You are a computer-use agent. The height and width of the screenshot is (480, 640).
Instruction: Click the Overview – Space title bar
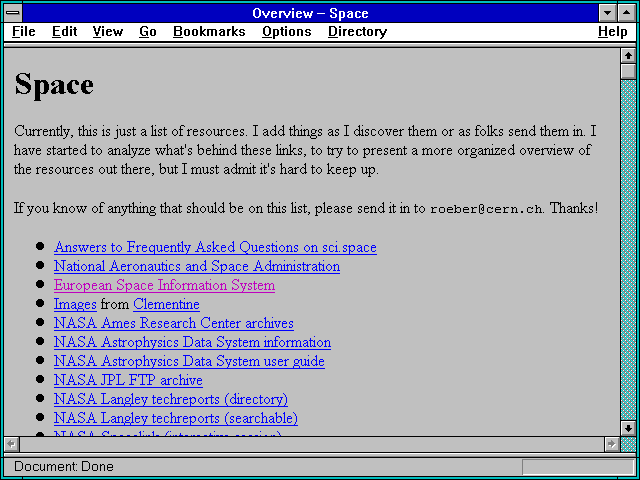pyautogui.click(x=310, y=13)
